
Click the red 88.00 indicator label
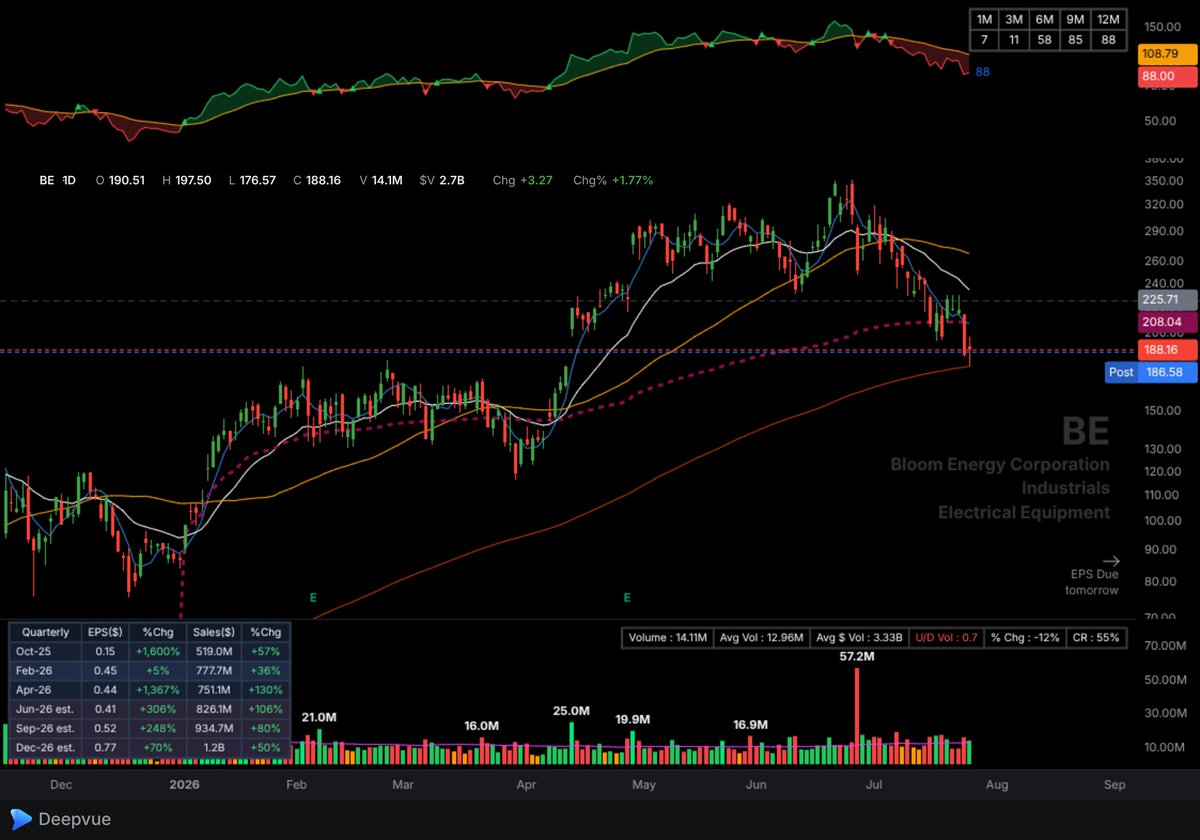pos(1166,76)
